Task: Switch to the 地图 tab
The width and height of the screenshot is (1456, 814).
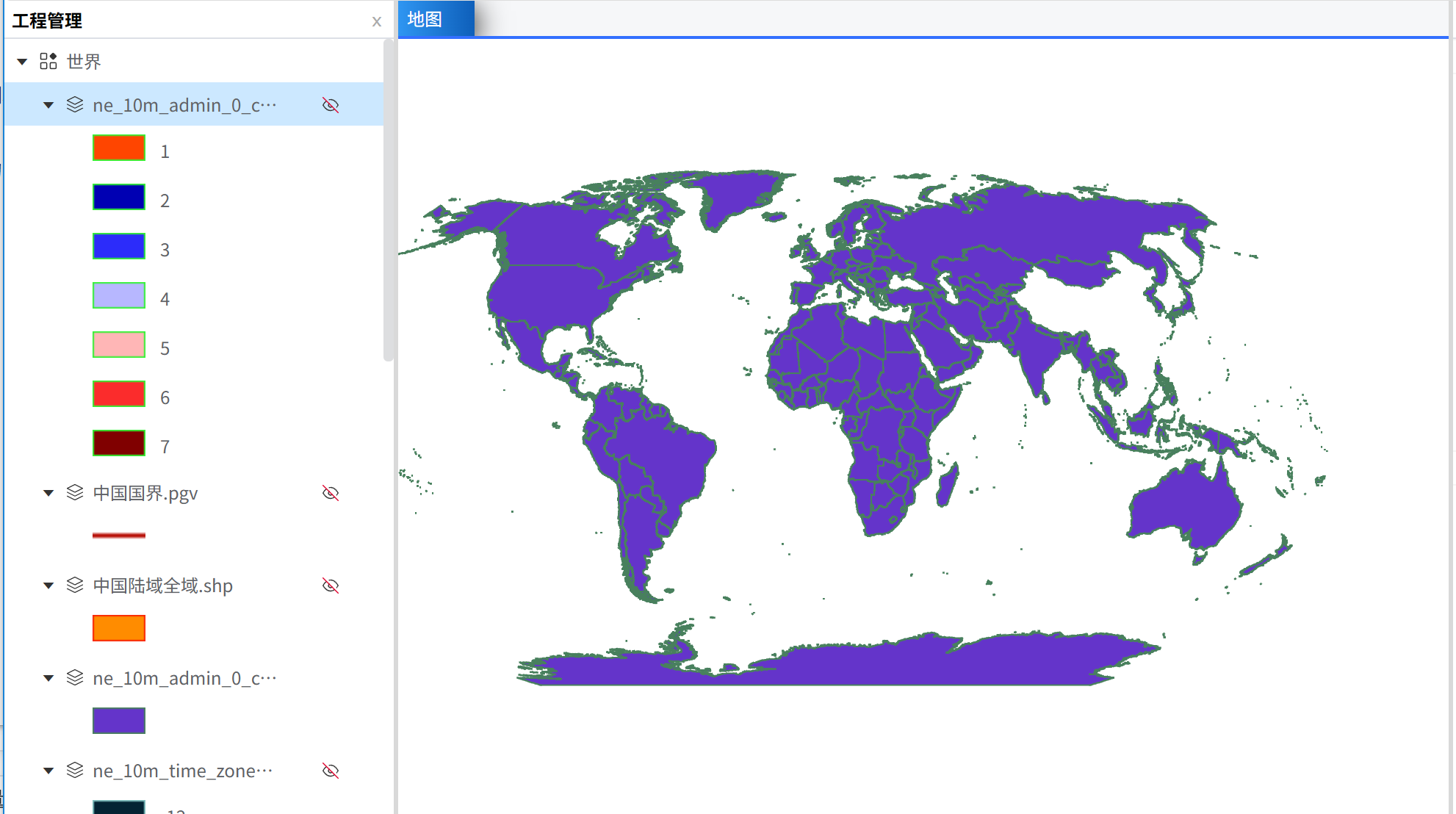Action: click(x=425, y=19)
